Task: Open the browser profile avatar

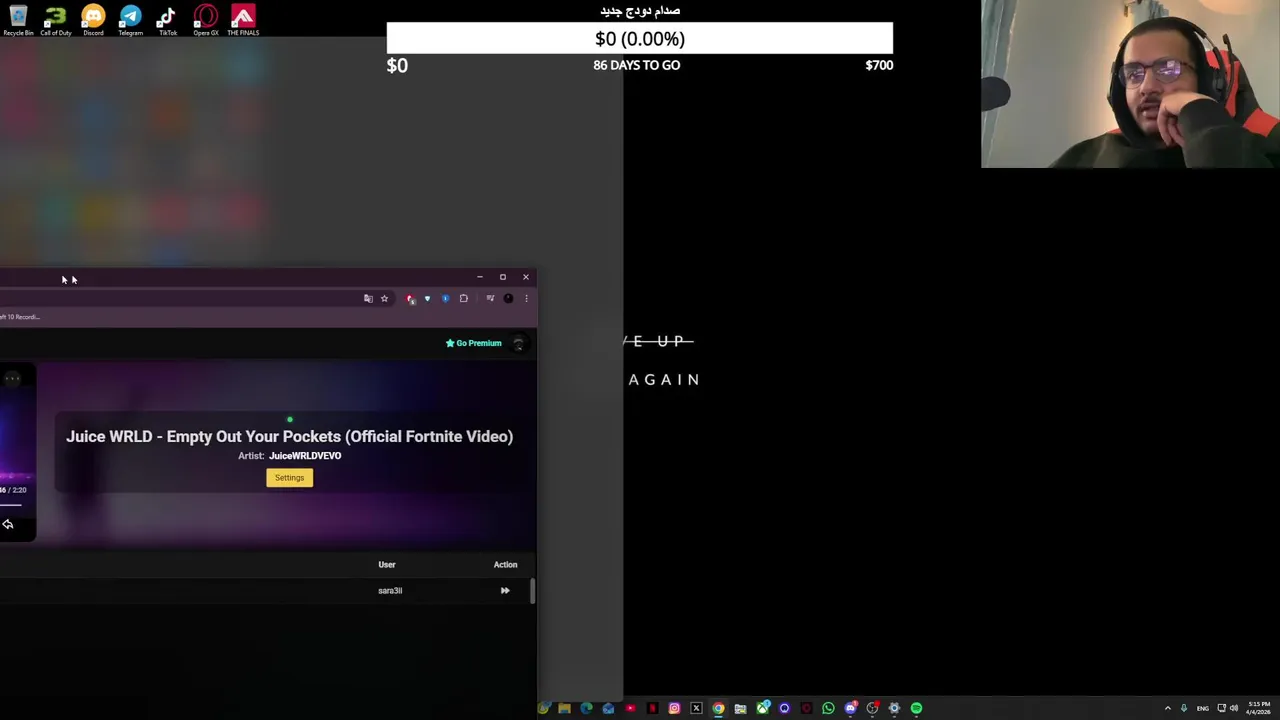Action: point(508,298)
